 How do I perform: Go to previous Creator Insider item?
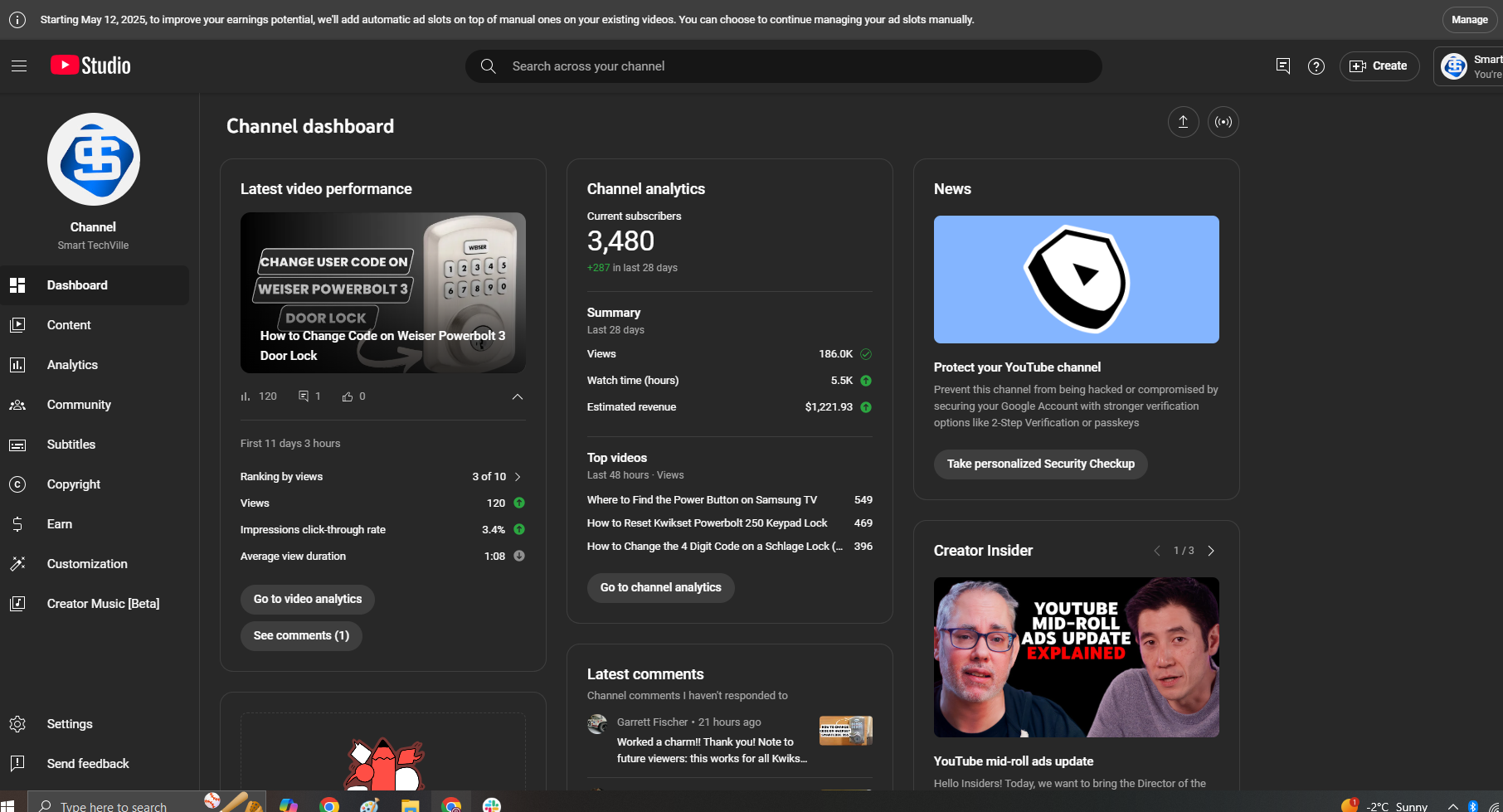coord(1157,551)
